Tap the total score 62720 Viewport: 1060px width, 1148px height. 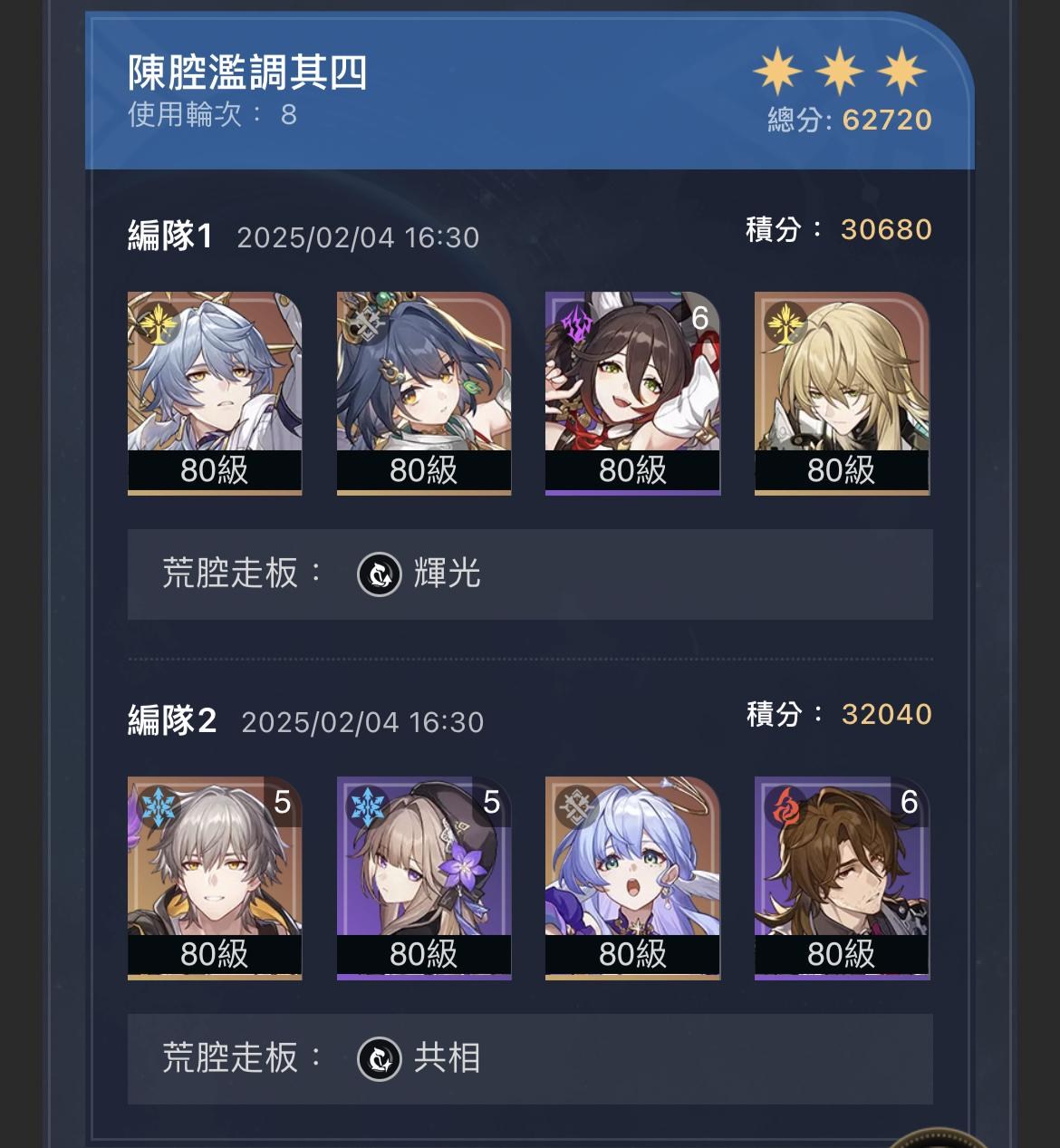(887, 120)
